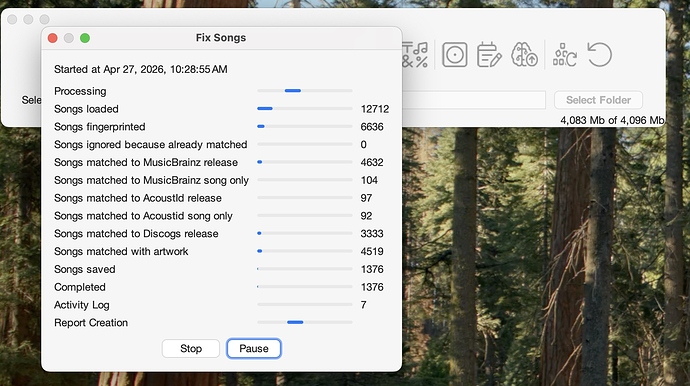The image size is (690, 386).
Task: Zoom Fix Songs dialog with green button
Action: click(x=85, y=38)
